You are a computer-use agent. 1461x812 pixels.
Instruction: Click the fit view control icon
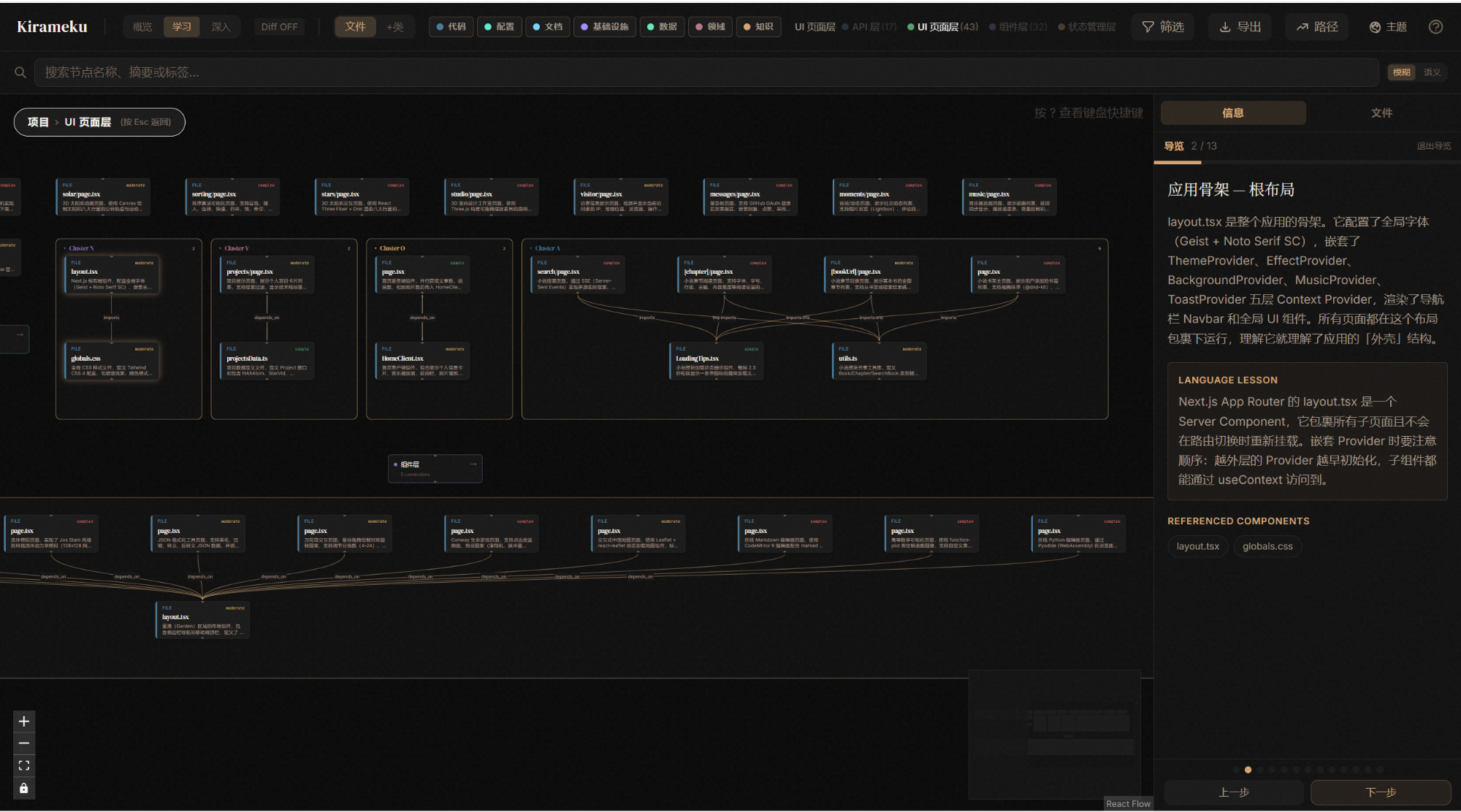24,765
